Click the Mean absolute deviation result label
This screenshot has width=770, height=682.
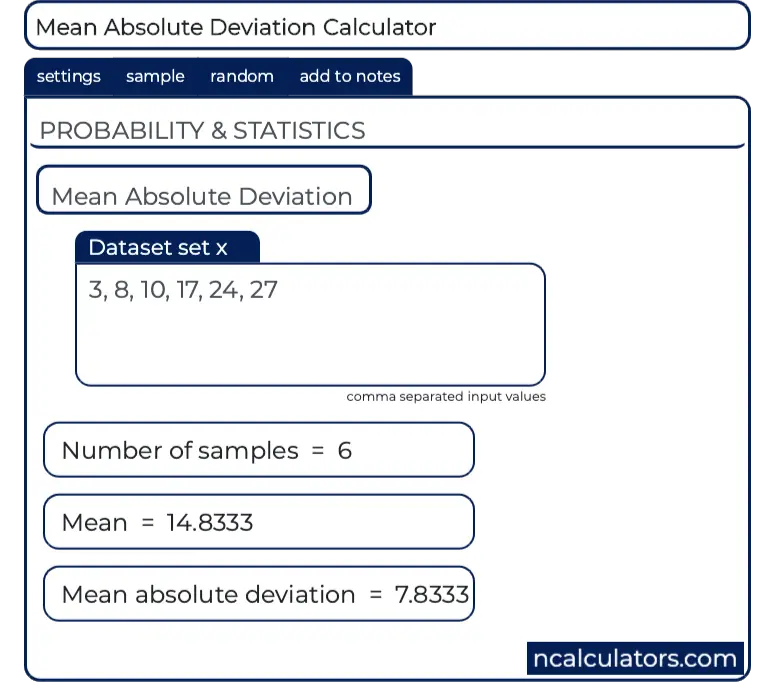[208, 595]
